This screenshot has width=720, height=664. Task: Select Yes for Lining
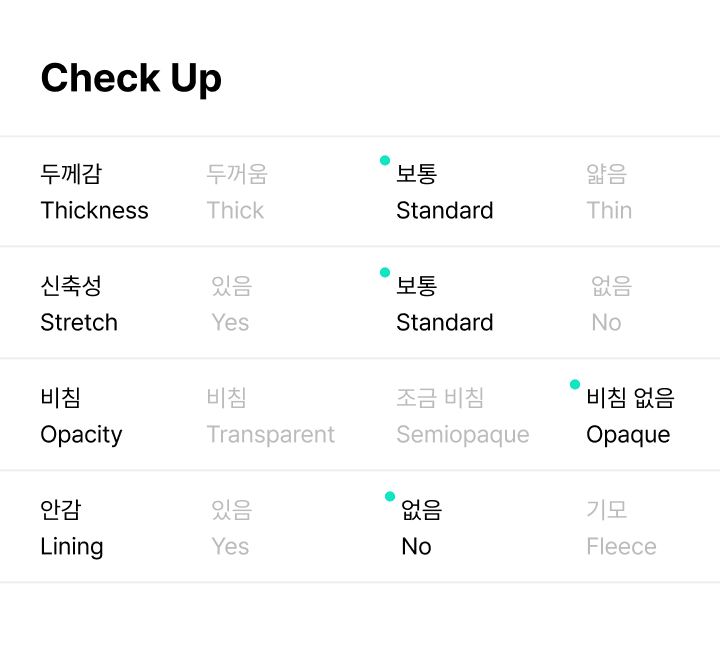point(231,528)
